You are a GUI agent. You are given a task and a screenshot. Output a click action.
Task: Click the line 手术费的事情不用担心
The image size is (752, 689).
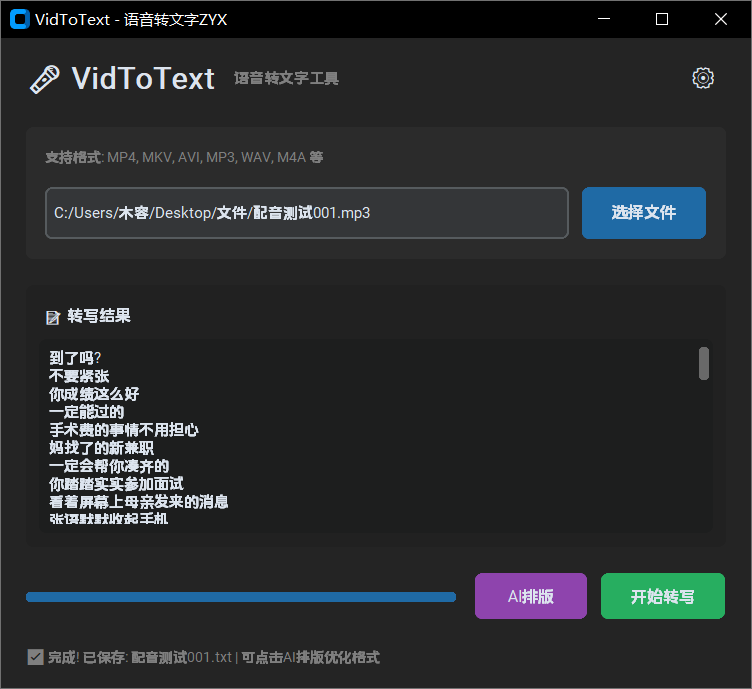point(124,430)
